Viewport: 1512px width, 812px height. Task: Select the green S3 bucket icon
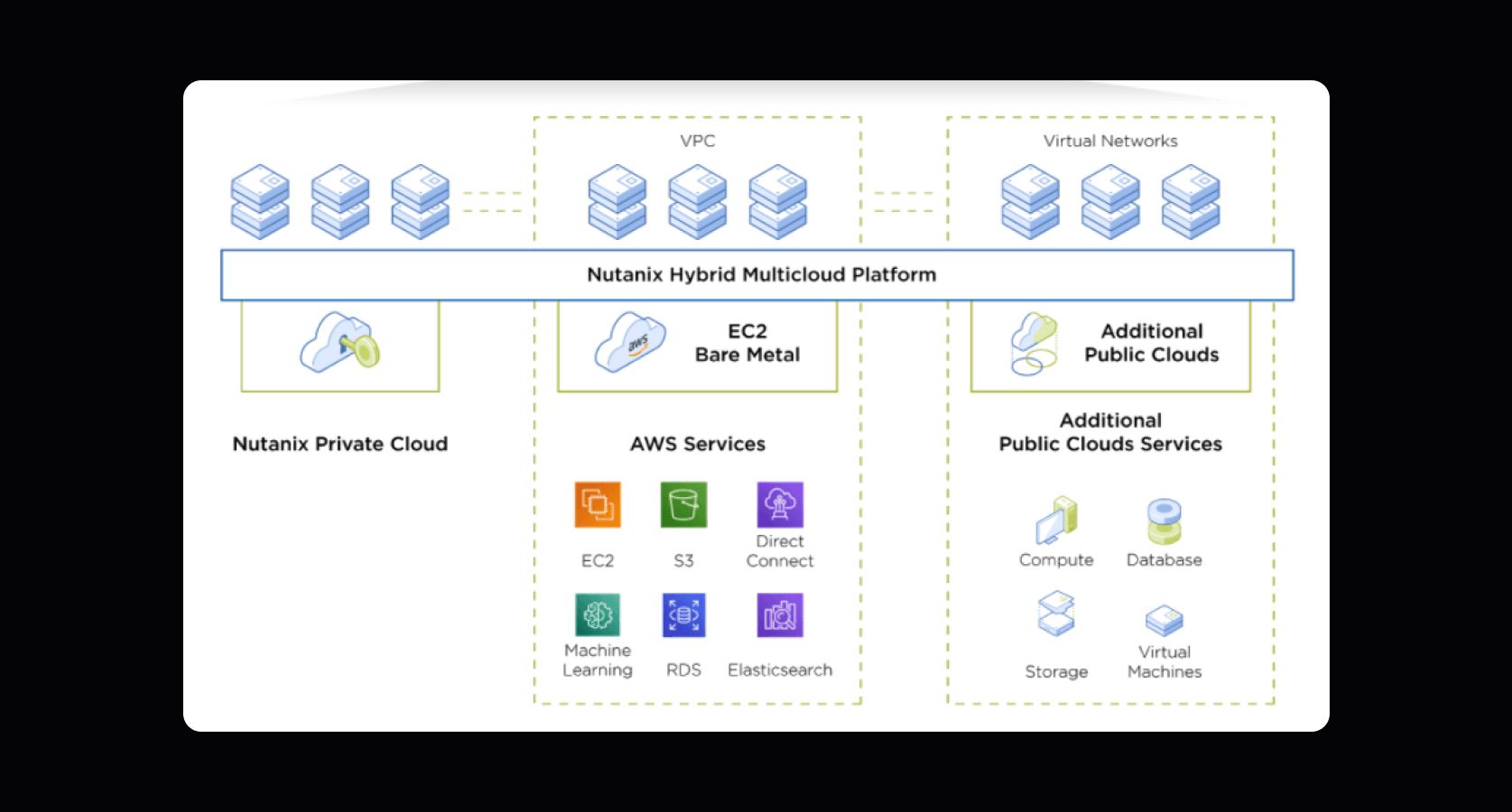(x=683, y=504)
